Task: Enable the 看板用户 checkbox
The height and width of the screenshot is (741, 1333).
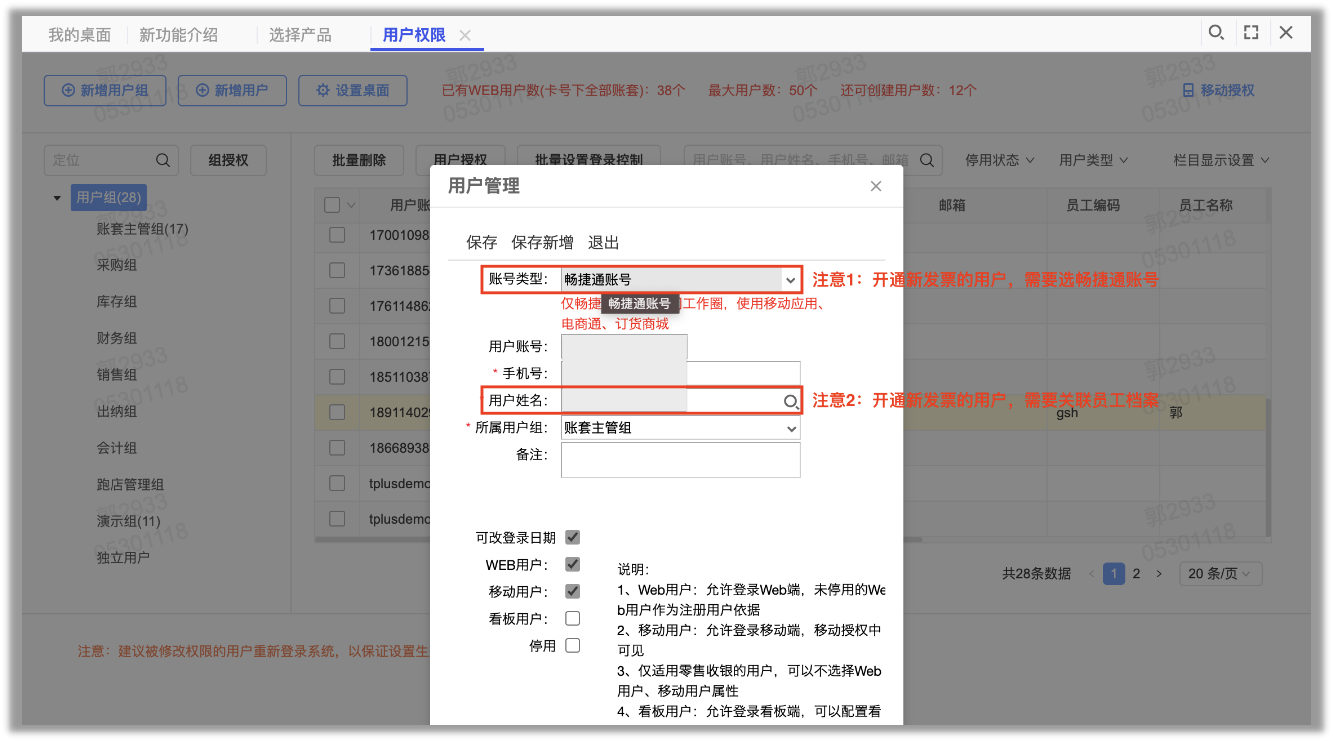Action: point(573,618)
